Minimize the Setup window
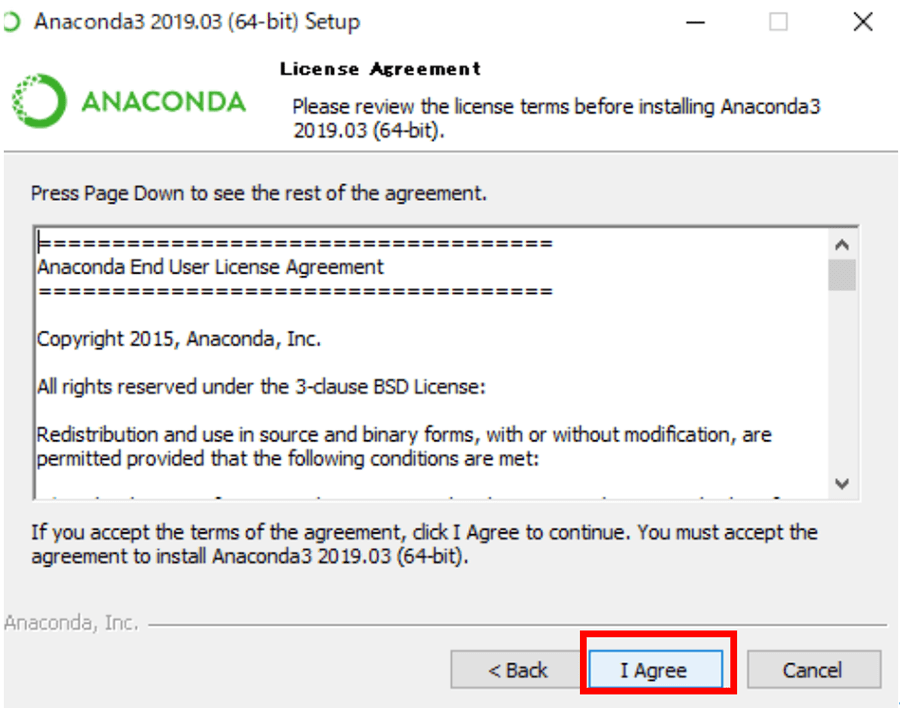The height and width of the screenshot is (709, 900). point(695,22)
